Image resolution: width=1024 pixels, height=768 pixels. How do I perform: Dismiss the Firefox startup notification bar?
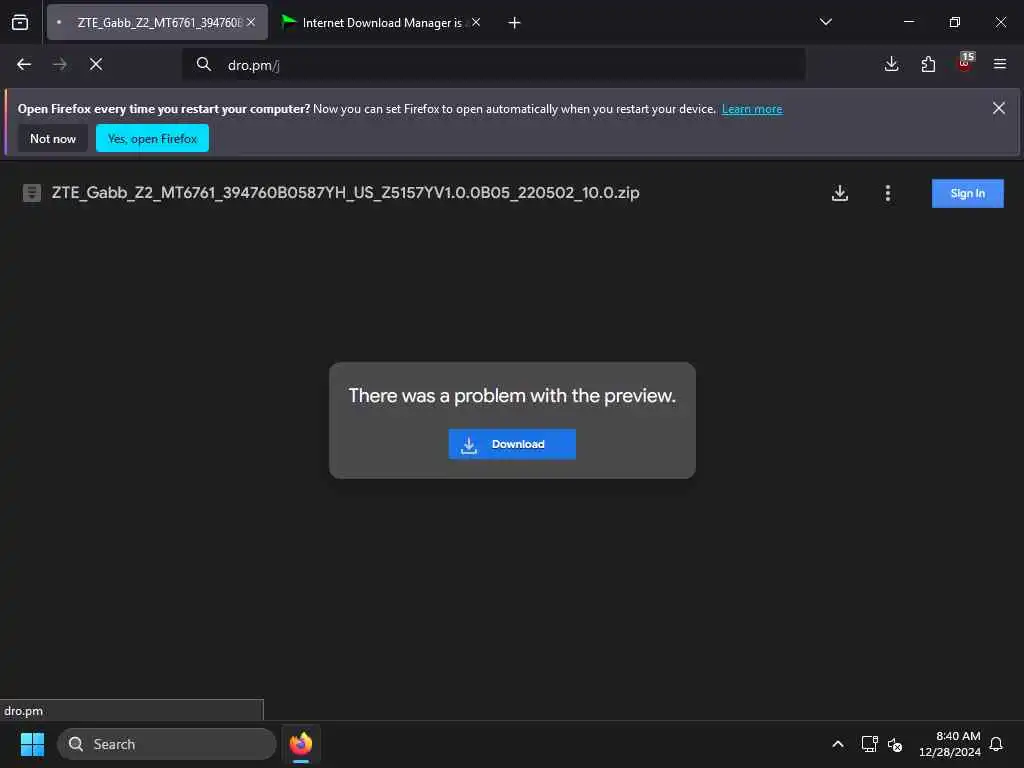(x=999, y=108)
